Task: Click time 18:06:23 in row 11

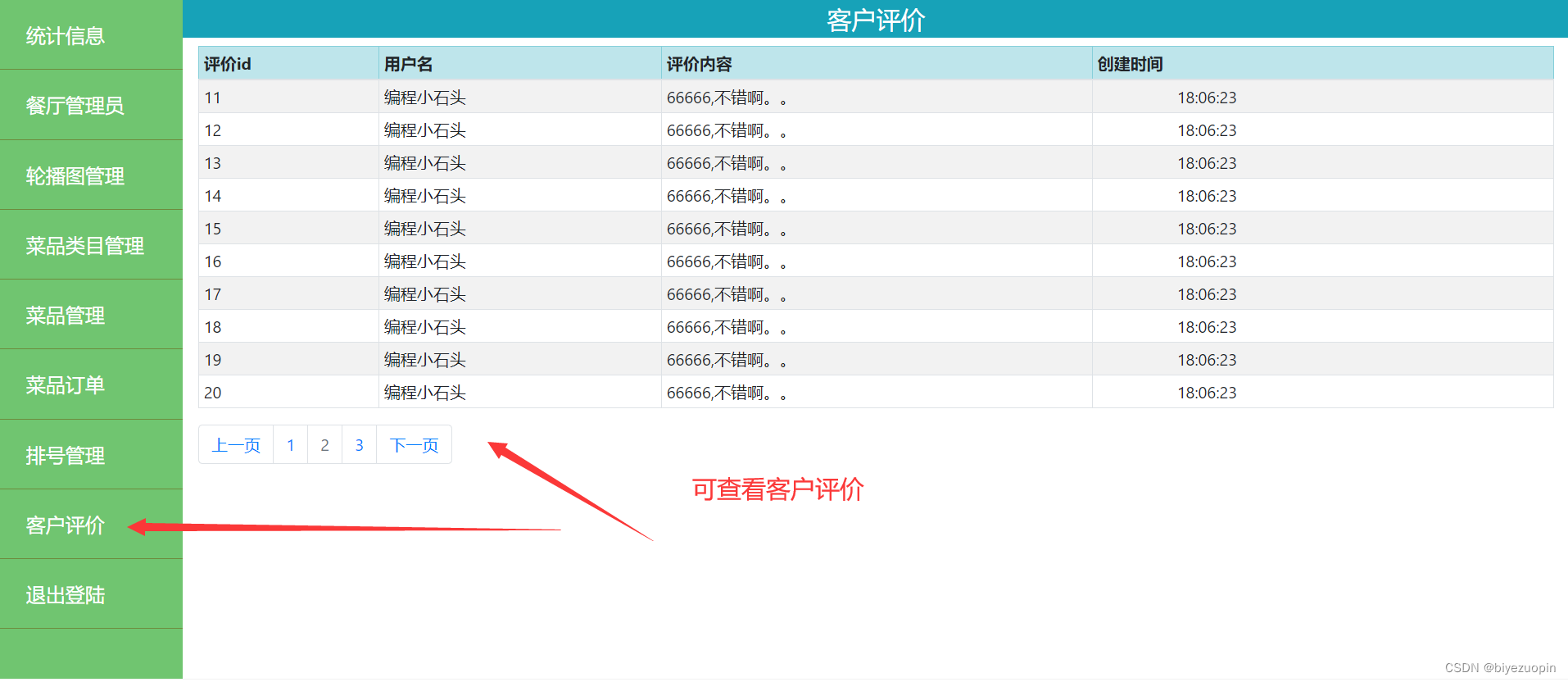Action: [1207, 98]
